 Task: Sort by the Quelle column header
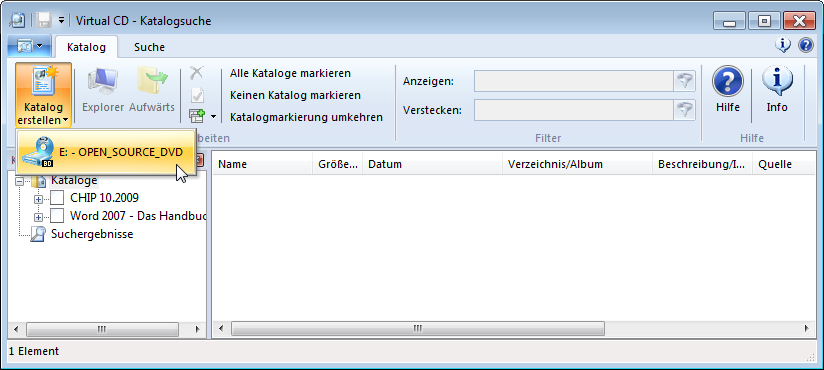(784, 164)
